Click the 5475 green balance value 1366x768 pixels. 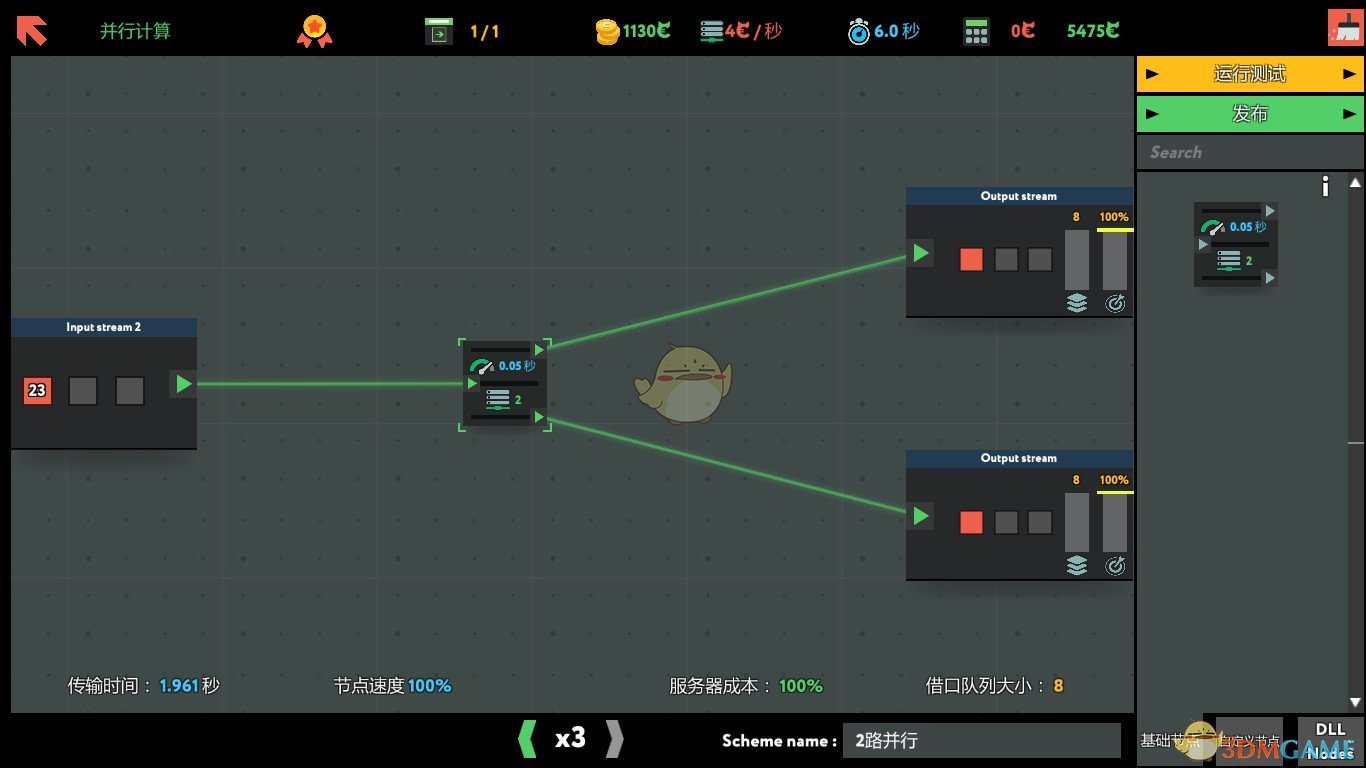coord(1093,31)
